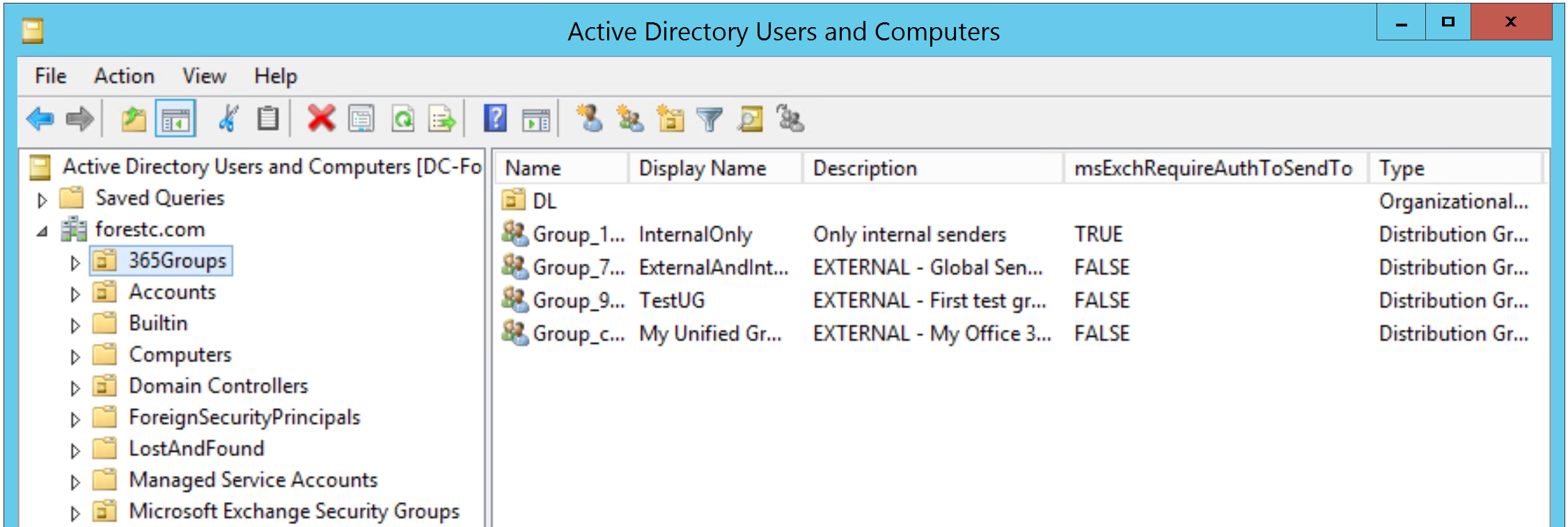Click Create new user icon
The image size is (1568, 527).
pos(590,119)
